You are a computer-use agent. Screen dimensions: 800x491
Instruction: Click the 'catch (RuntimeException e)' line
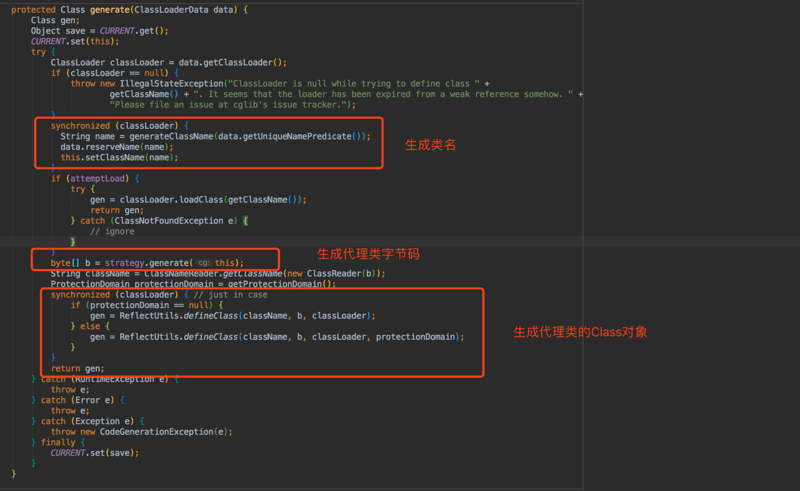pyautogui.click(x=105, y=379)
